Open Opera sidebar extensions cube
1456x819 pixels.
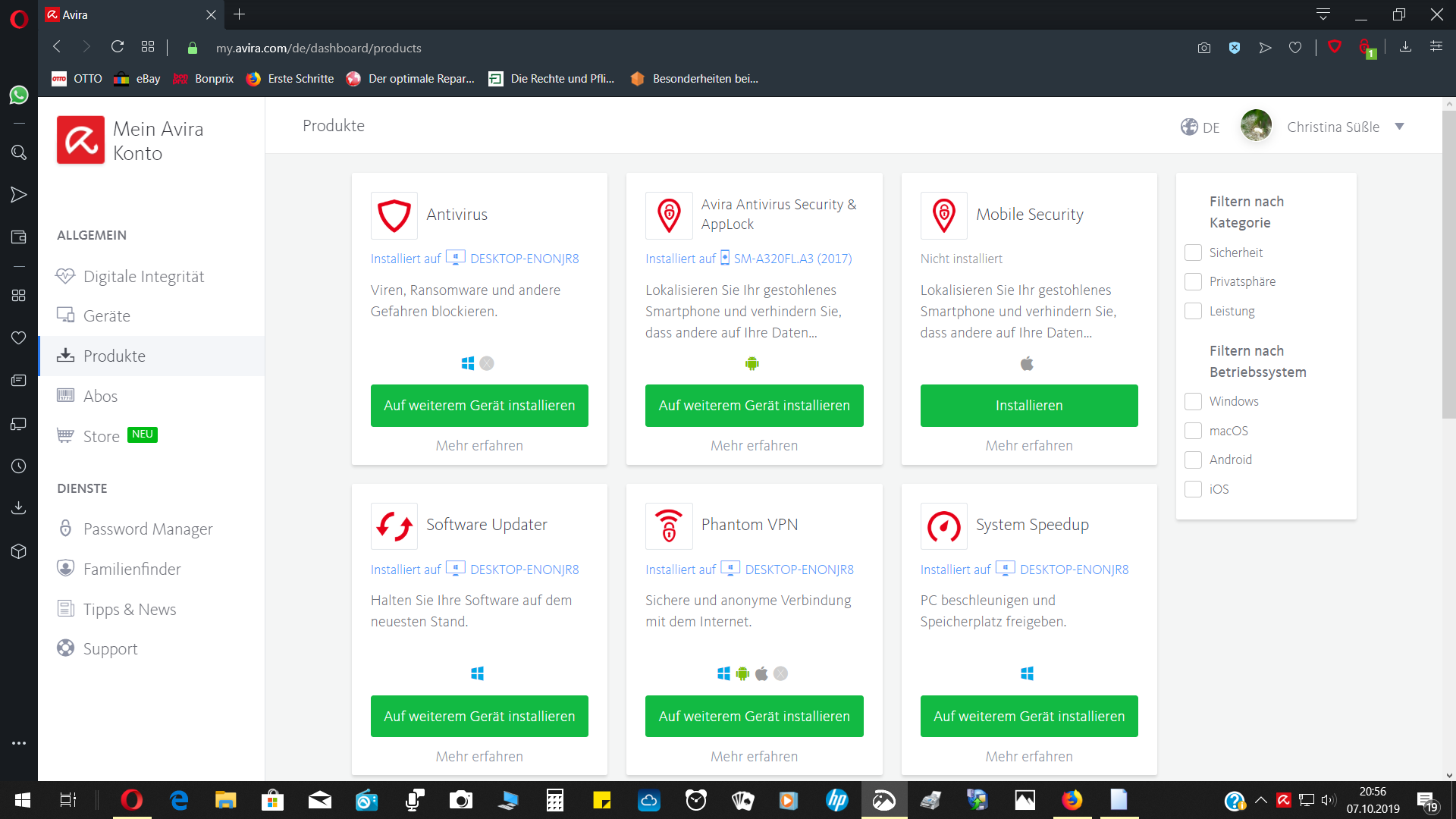pyautogui.click(x=19, y=551)
